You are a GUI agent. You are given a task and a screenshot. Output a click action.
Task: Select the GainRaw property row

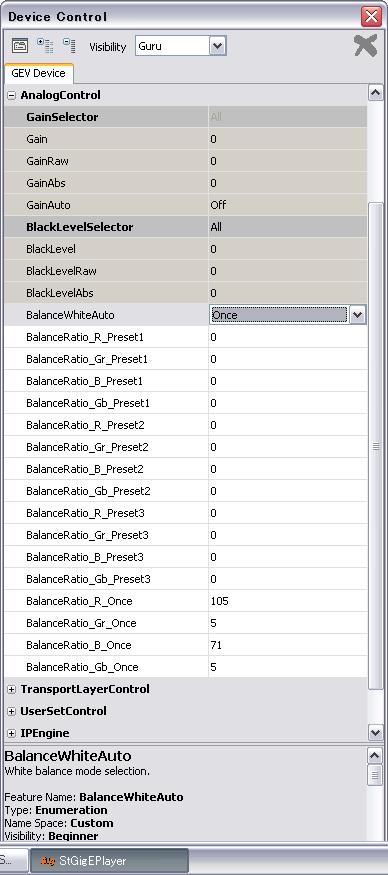pyautogui.click(x=185, y=161)
